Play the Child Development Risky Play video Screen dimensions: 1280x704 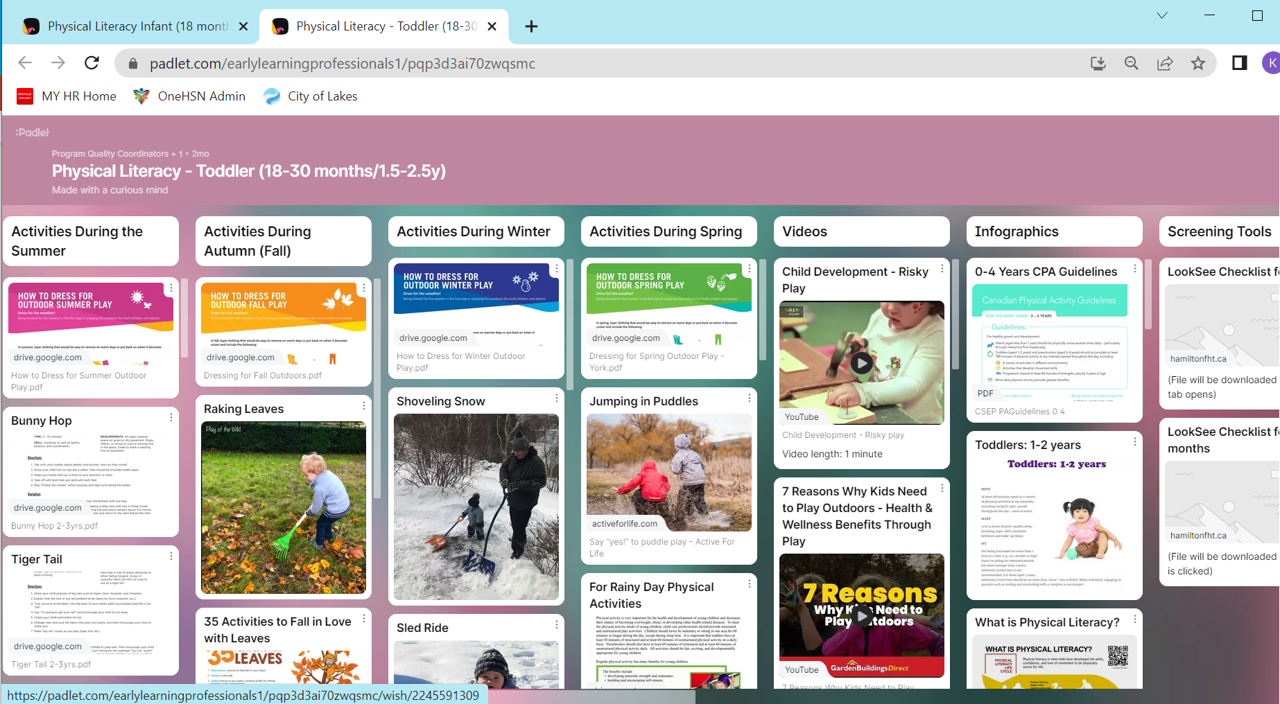[x=861, y=363]
